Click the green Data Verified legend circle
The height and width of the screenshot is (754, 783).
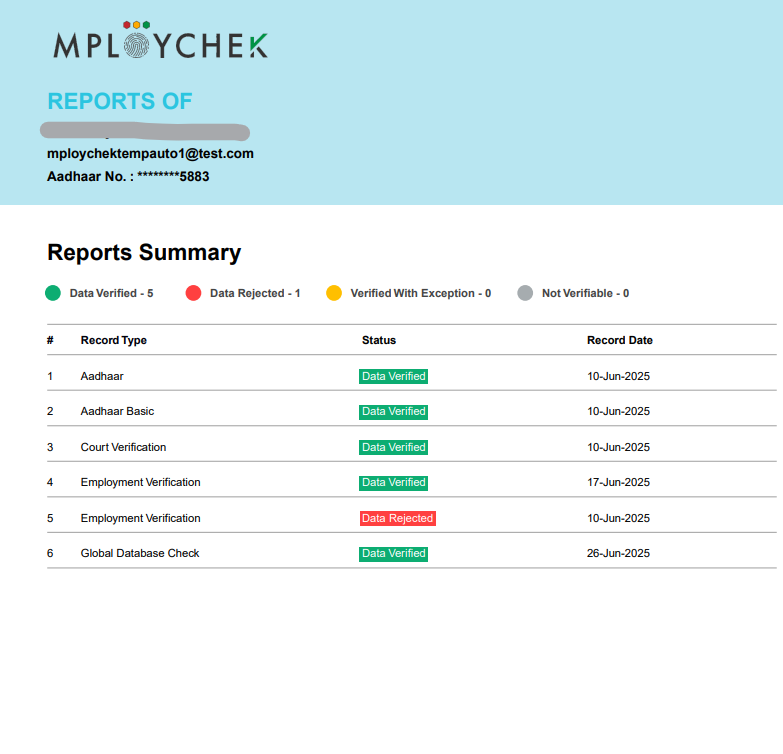[x=53, y=293]
